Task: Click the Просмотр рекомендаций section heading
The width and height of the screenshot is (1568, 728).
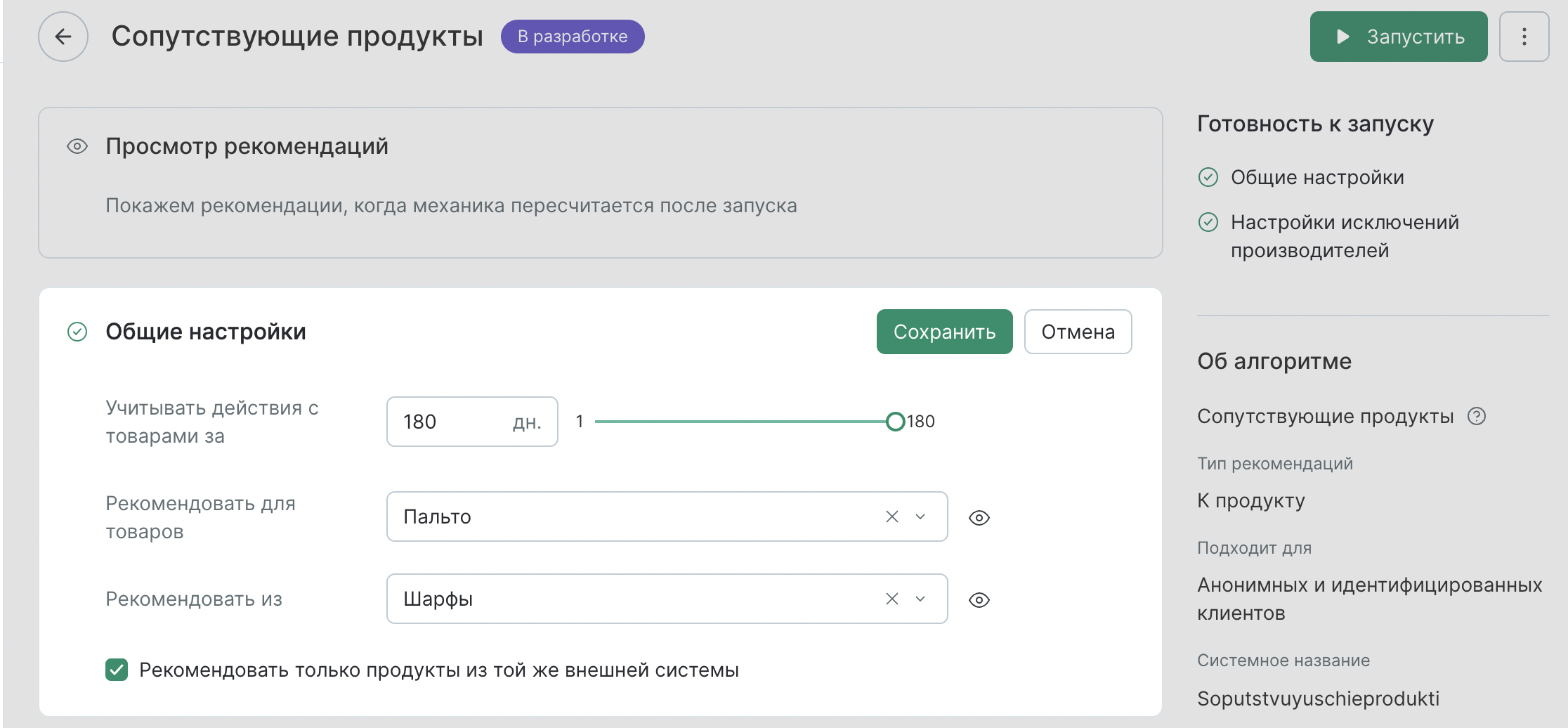Action: (x=247, y=146)
